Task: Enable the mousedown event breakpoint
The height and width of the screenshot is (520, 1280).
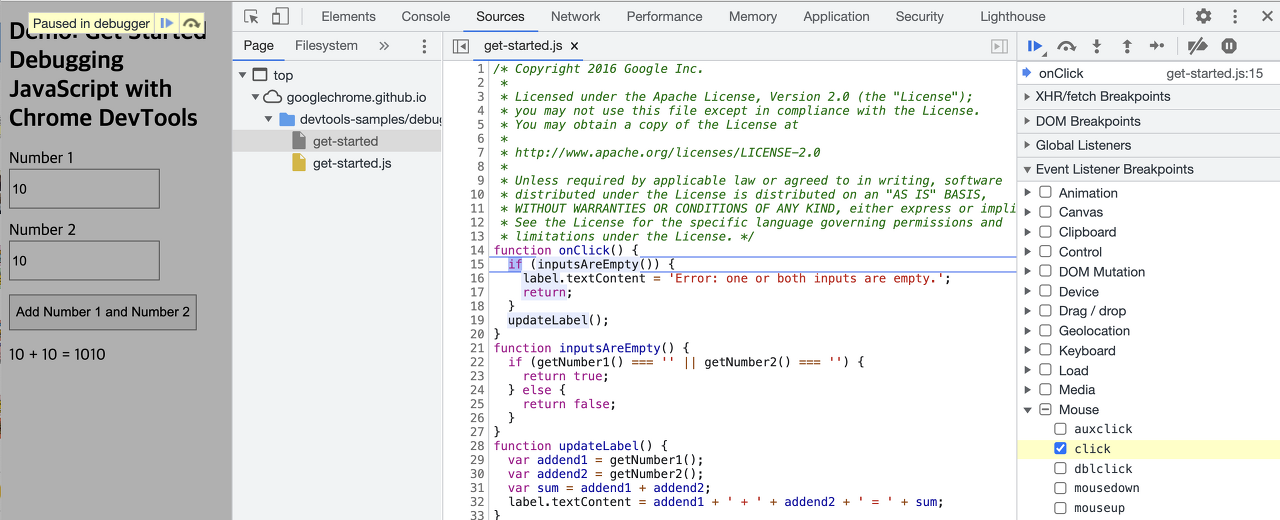Action: 1061,488
